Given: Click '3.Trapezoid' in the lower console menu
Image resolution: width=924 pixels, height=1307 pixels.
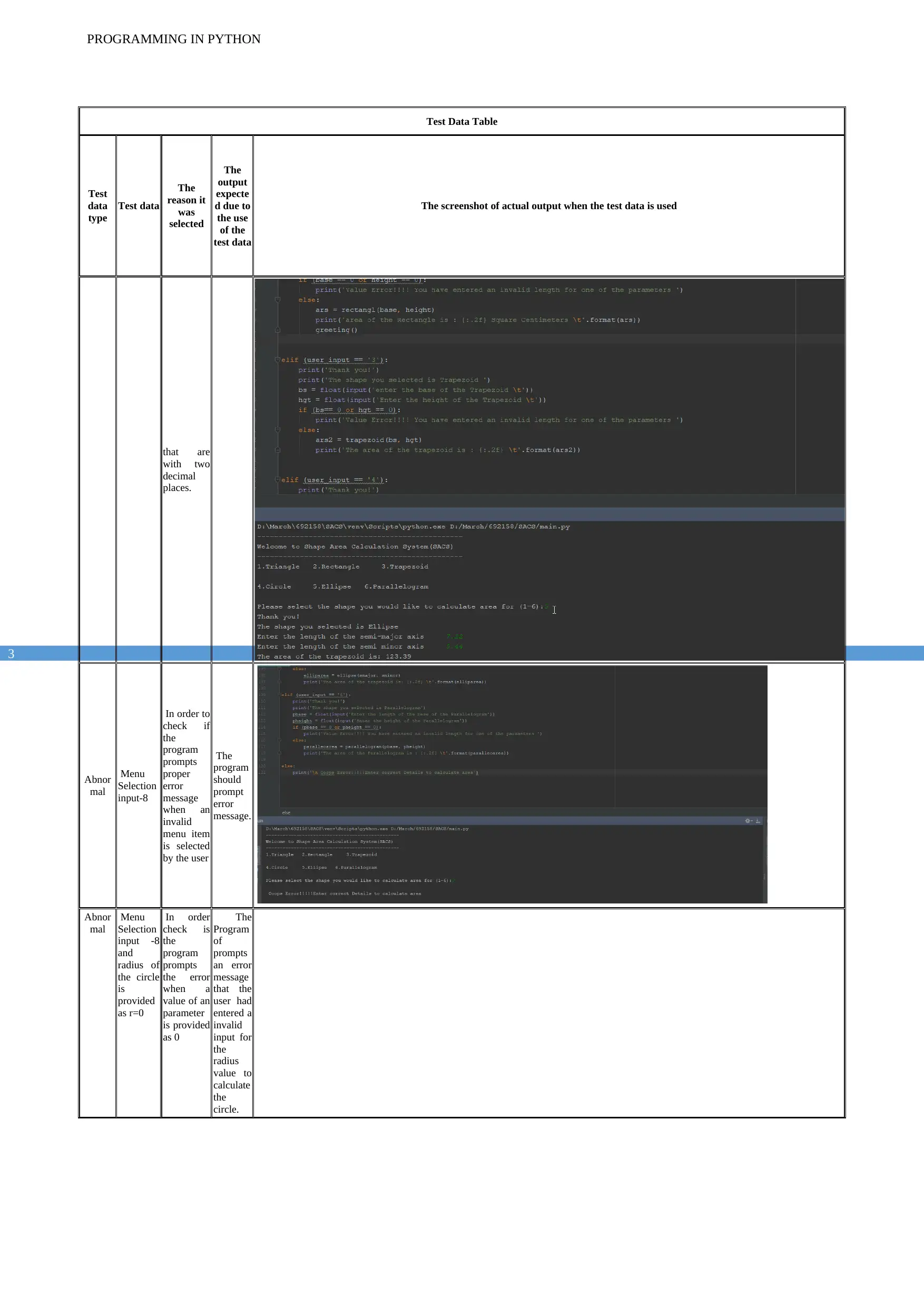Looking at the screenshot, I should click(361, 854).
